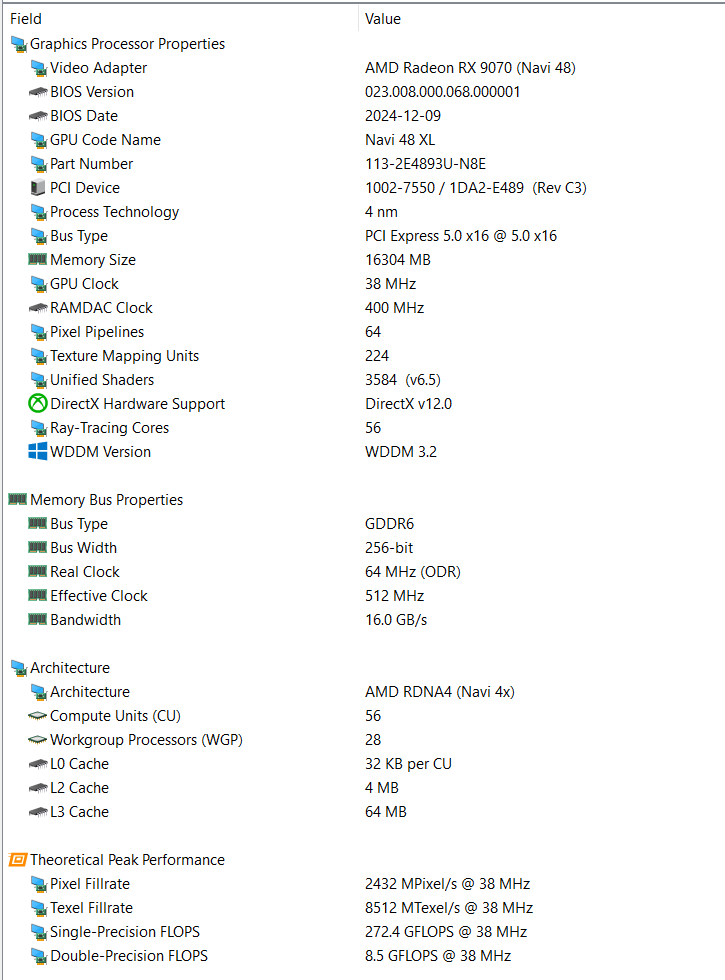Click the Theoretical Peak Performance group icon

[18, 860]
